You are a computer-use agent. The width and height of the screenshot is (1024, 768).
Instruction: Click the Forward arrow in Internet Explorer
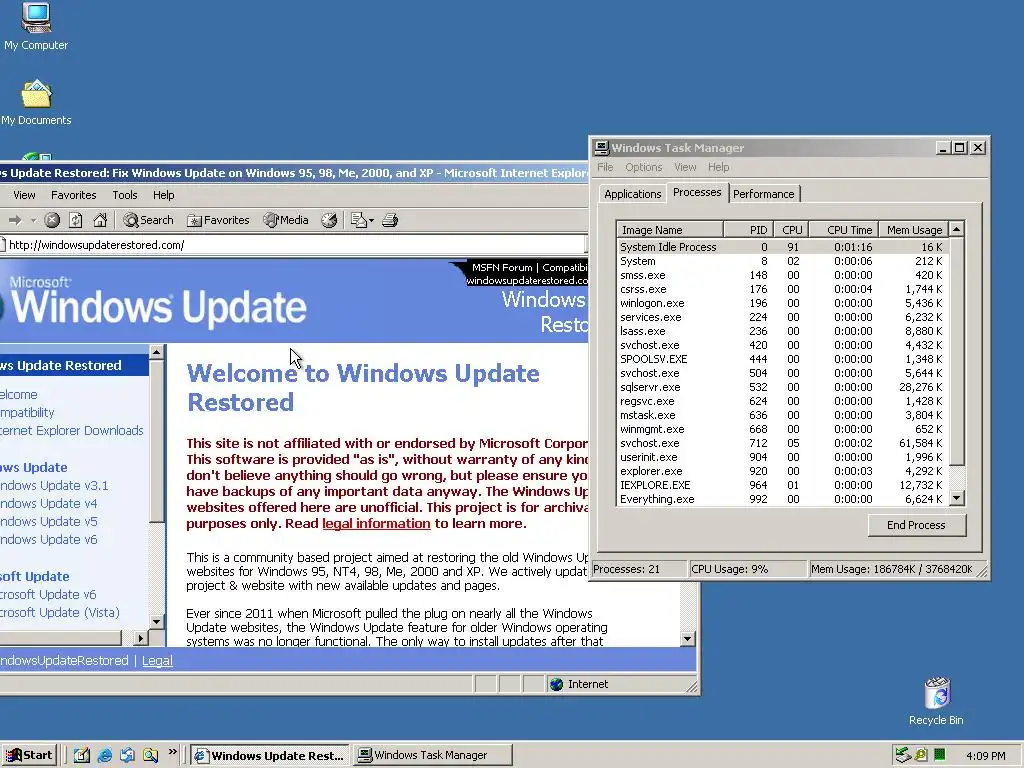point(15,221)
